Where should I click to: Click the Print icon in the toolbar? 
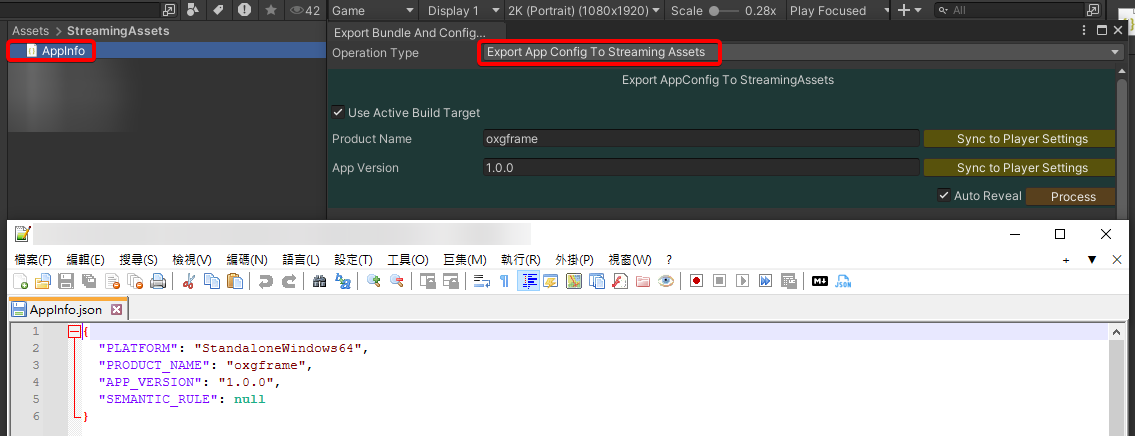point(158,282)
